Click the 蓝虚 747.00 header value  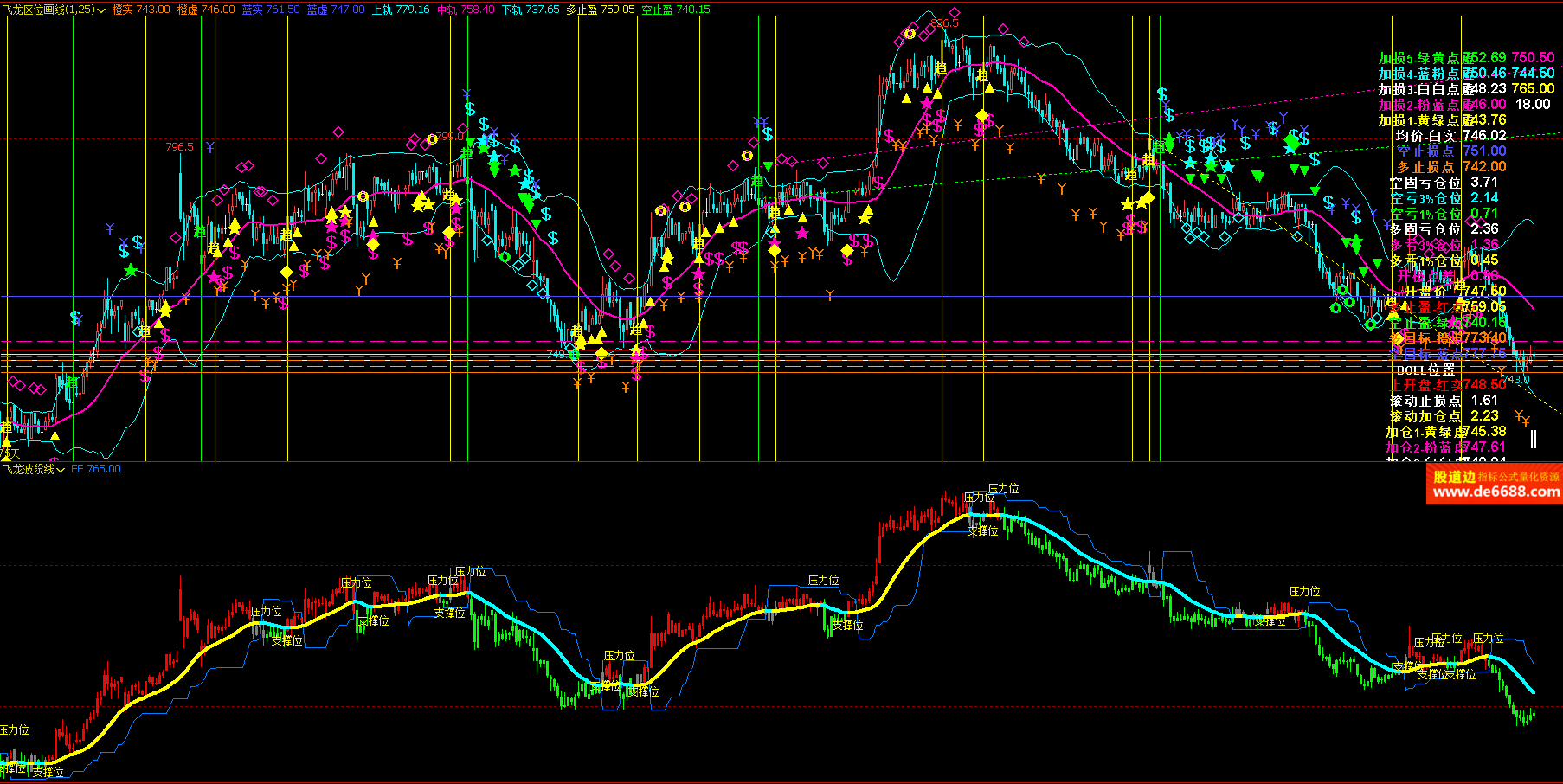coord(336,10)
